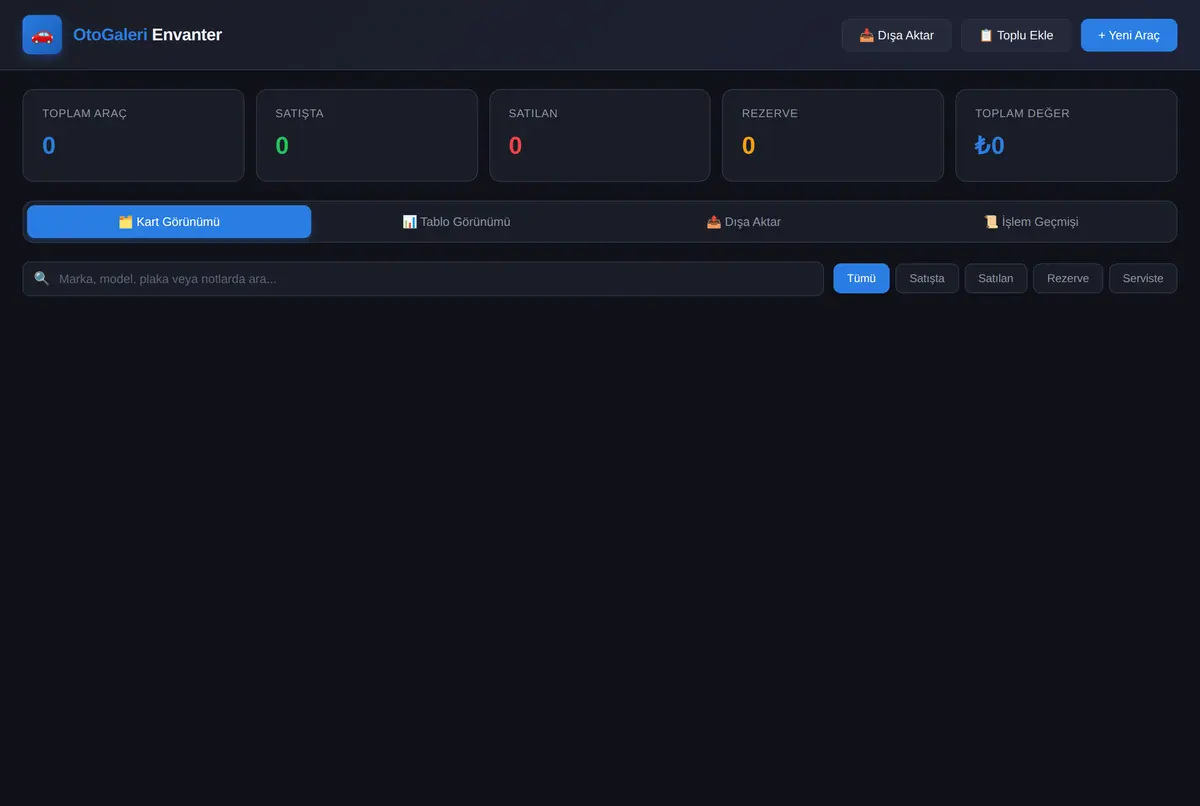Viewport: 1200px width, 806px height.
Task: Filter vehicles by Serviste status
Action: click(x=1143, y=278)
